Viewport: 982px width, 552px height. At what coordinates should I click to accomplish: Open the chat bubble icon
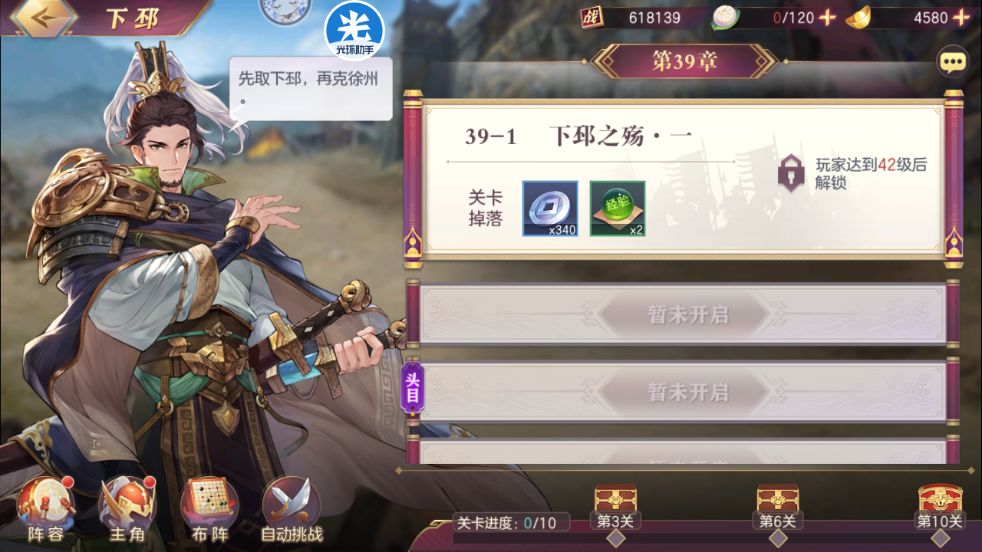coord(953,61)
